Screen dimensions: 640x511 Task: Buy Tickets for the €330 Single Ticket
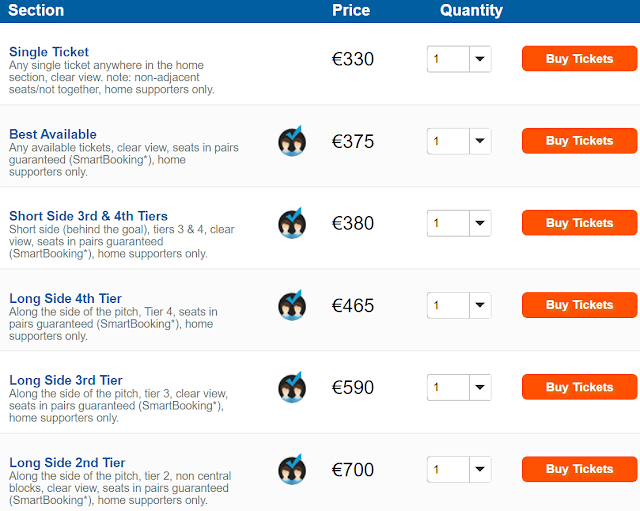click(x=579, y=59)
